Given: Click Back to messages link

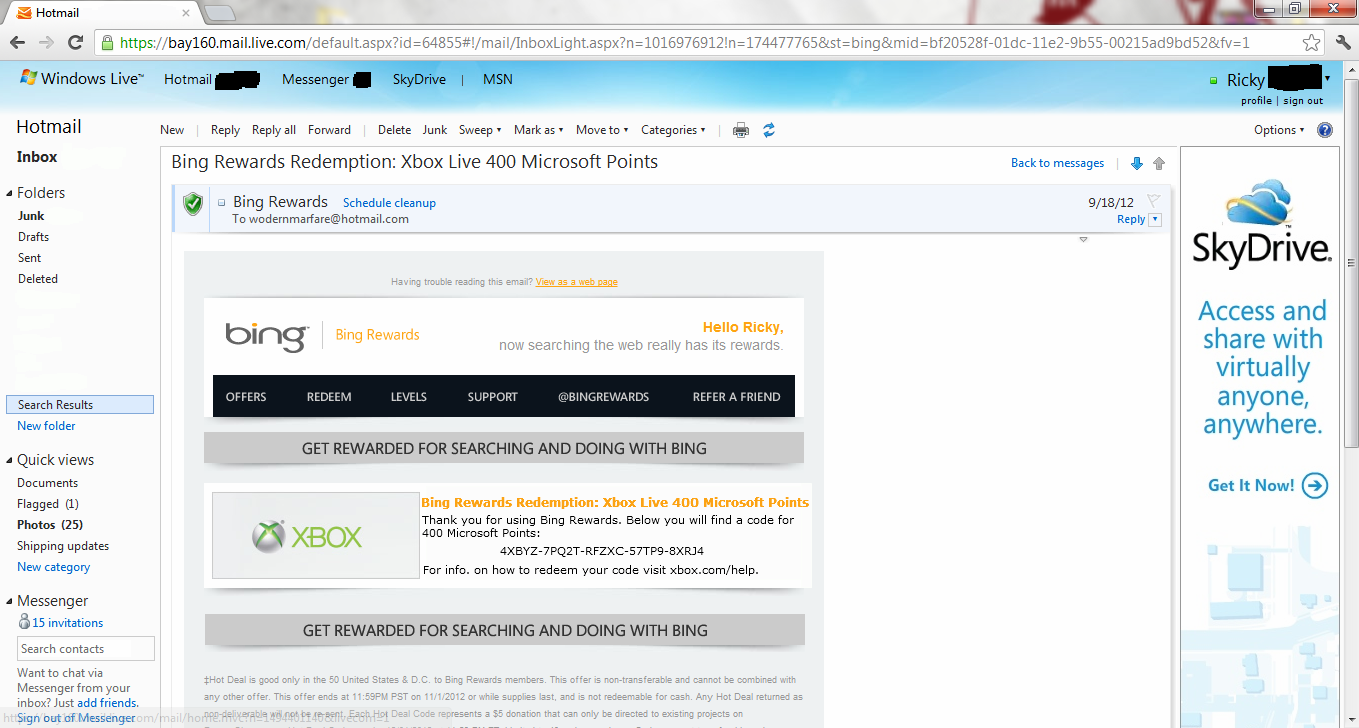Looking at the screenshot, I should tap(1057, 163).
